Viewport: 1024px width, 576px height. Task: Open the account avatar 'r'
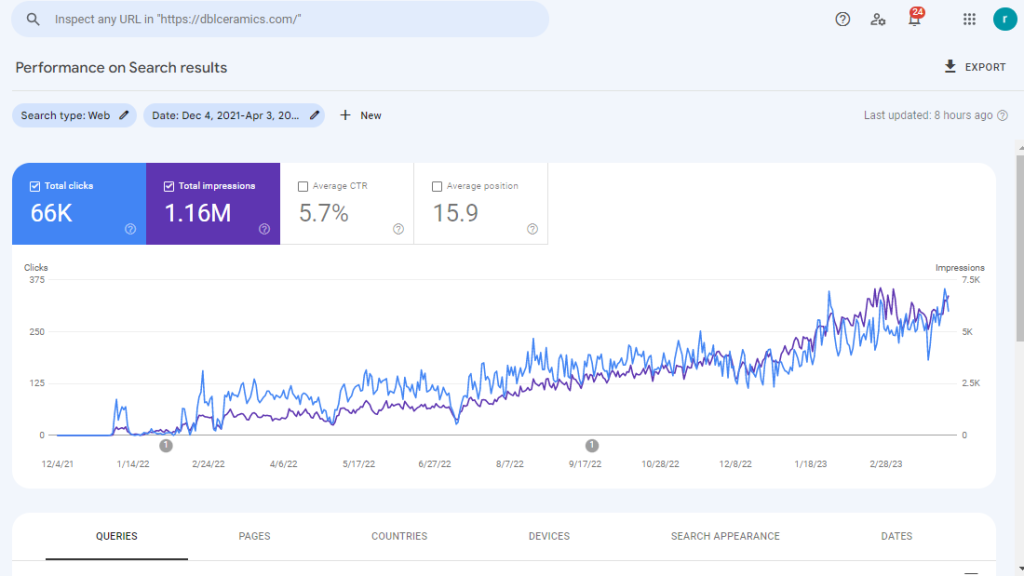(x=1003, y=19)
